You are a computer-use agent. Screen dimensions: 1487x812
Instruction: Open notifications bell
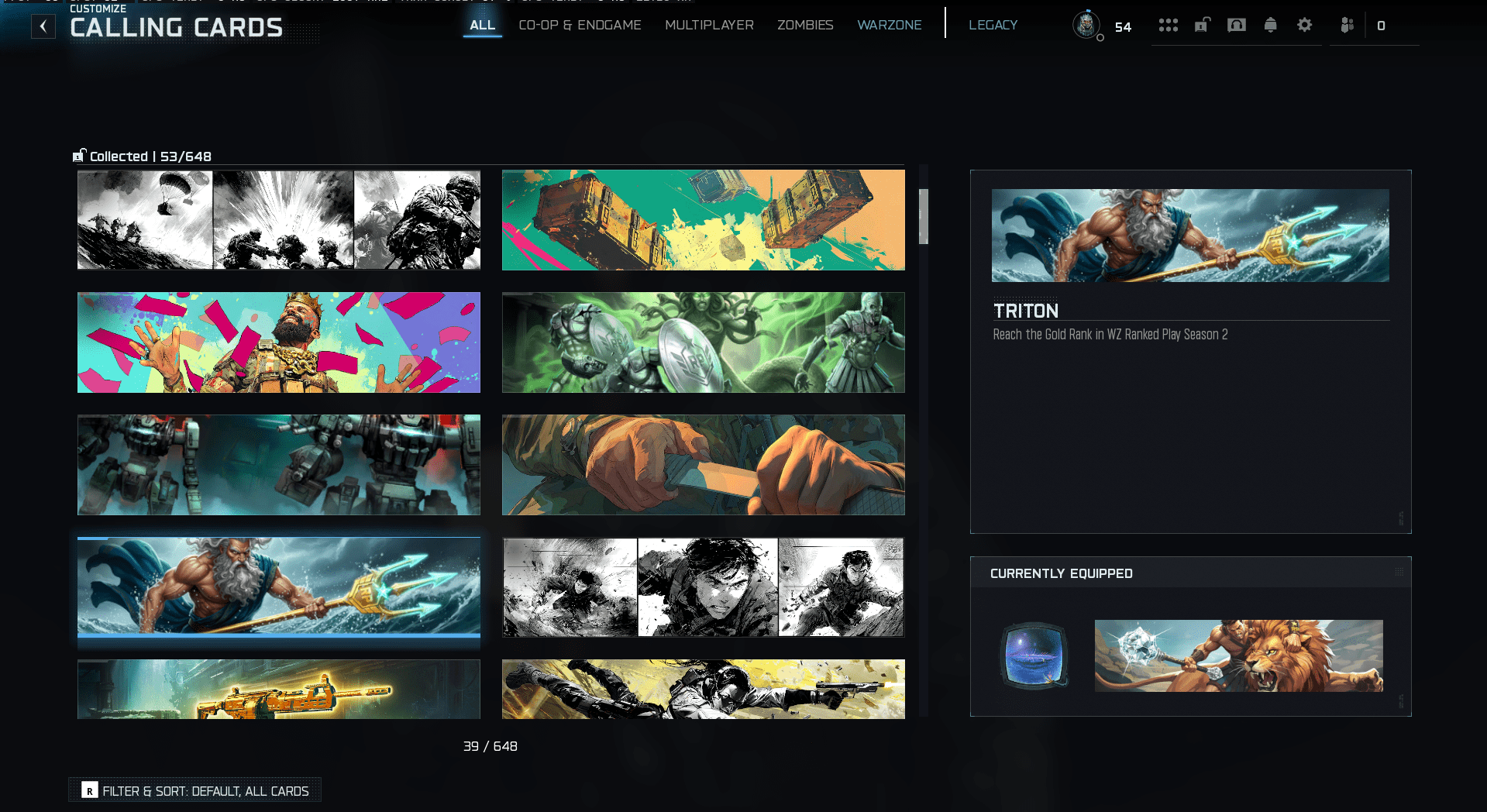[1270, 26]
